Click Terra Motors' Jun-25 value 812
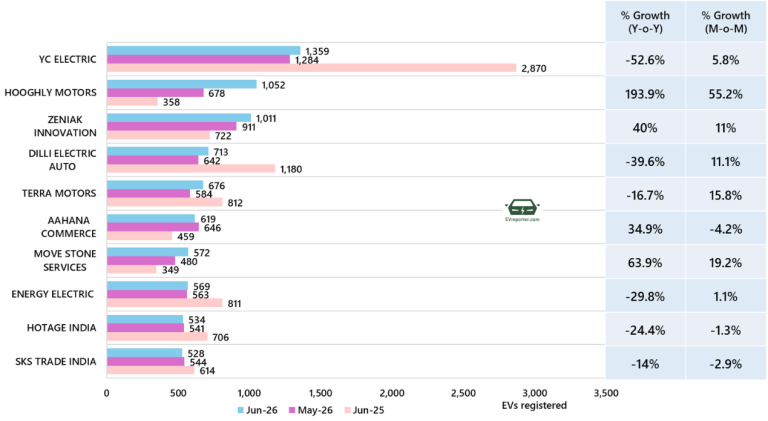The image size is (768, 421). pos(235,203)
